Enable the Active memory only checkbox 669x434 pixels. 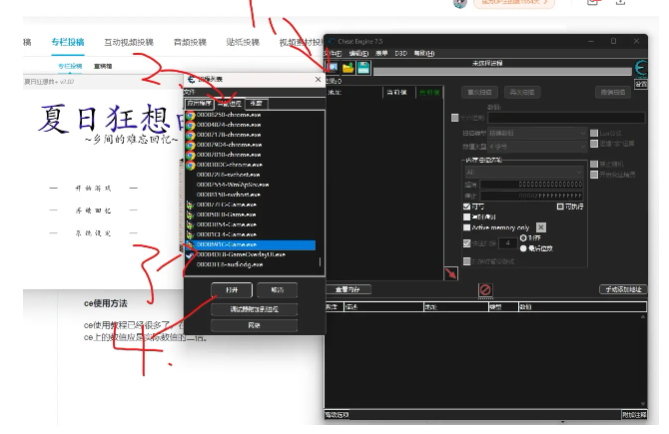[x=467, y=227]
